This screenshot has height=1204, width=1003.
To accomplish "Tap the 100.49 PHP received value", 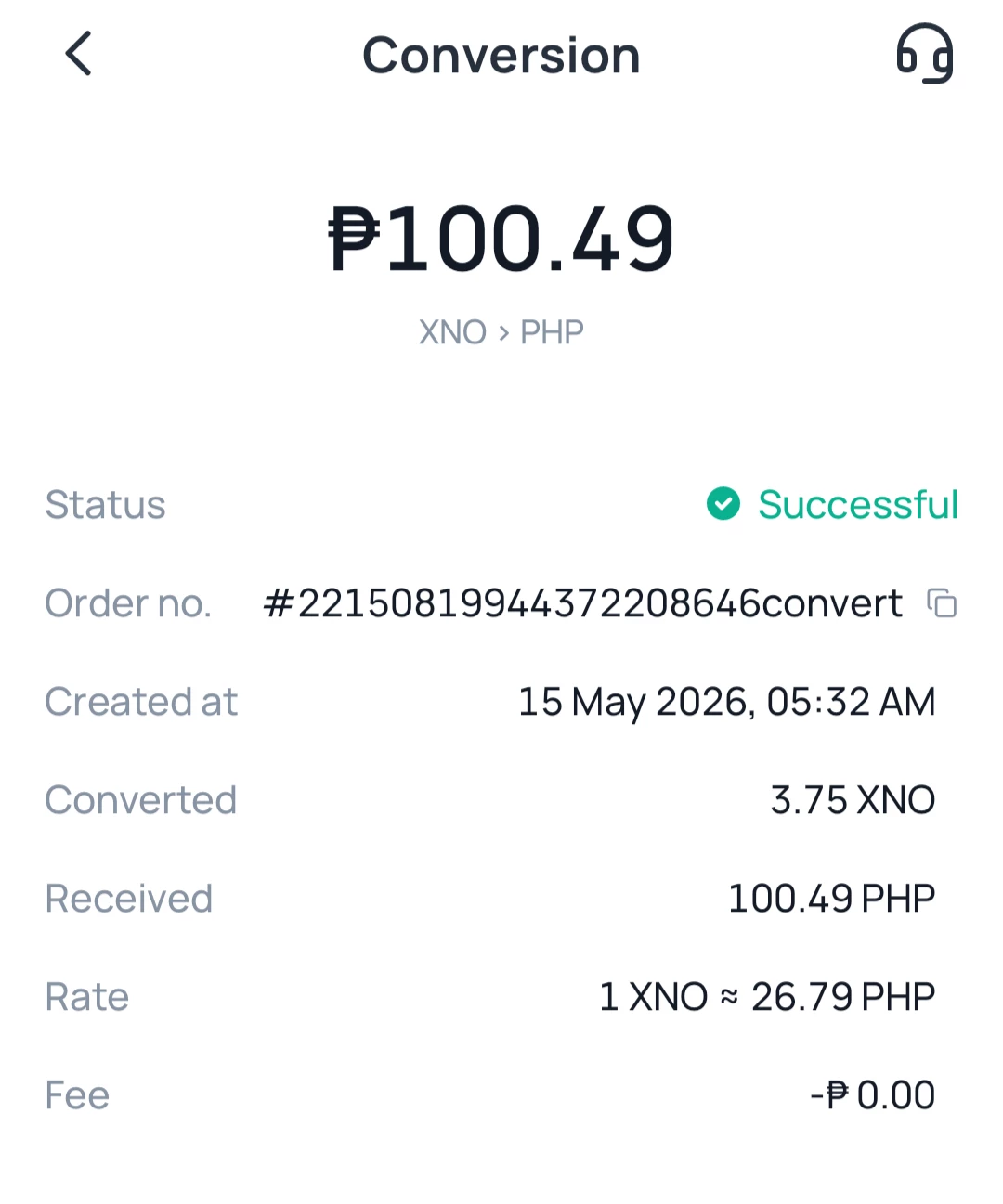I will 831,899.
